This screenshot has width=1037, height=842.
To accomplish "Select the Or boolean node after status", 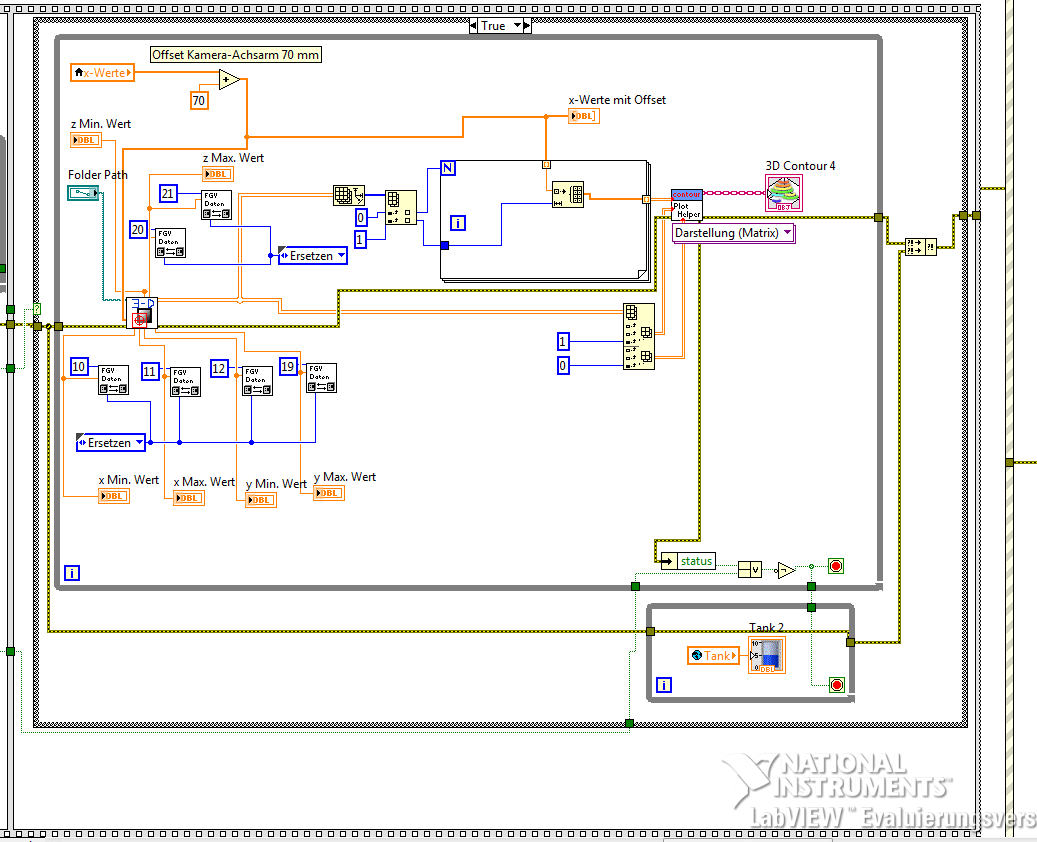I will [x=749, y=569].
